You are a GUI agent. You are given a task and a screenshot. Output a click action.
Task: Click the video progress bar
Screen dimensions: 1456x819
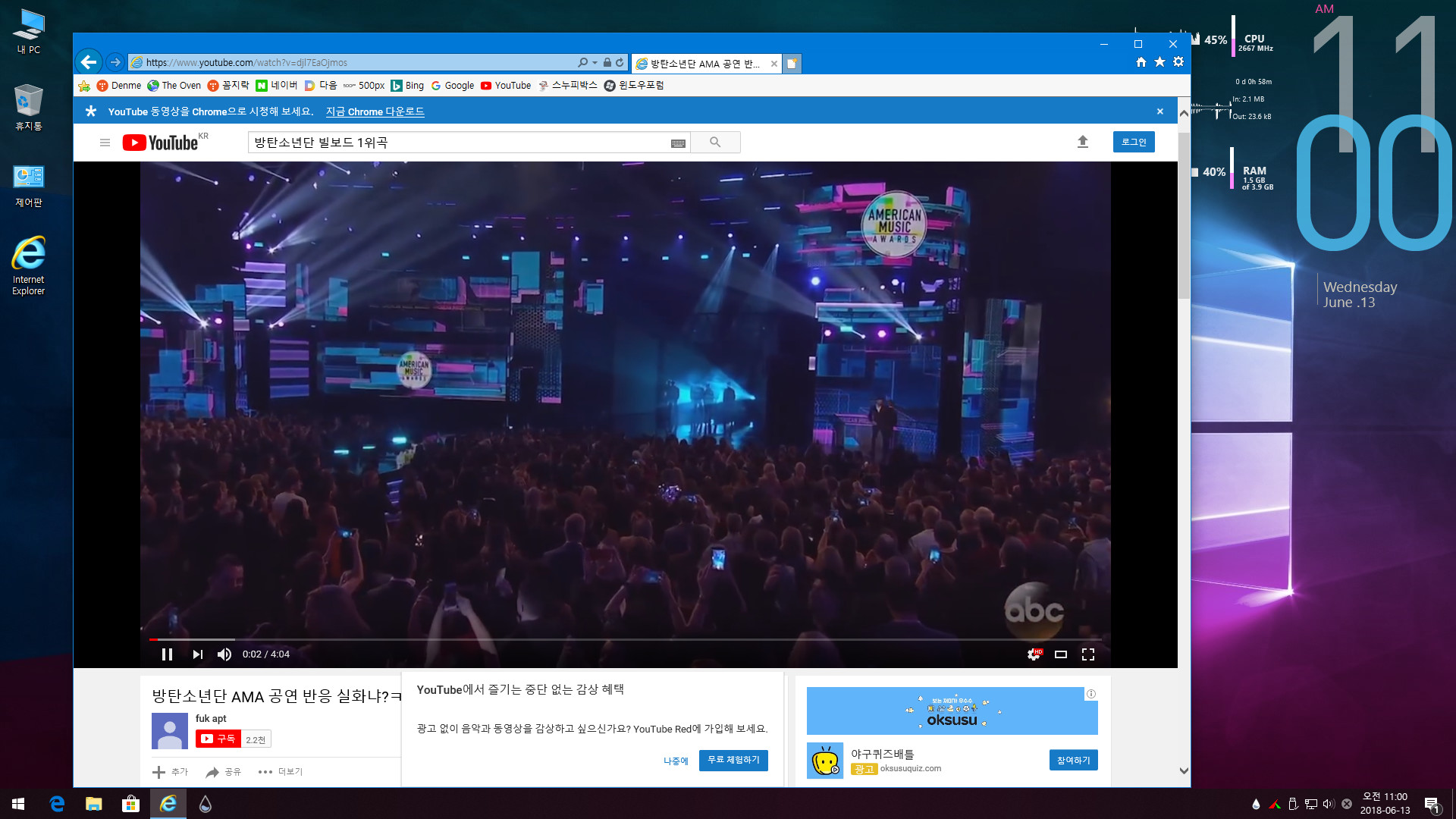click(625, 639)
